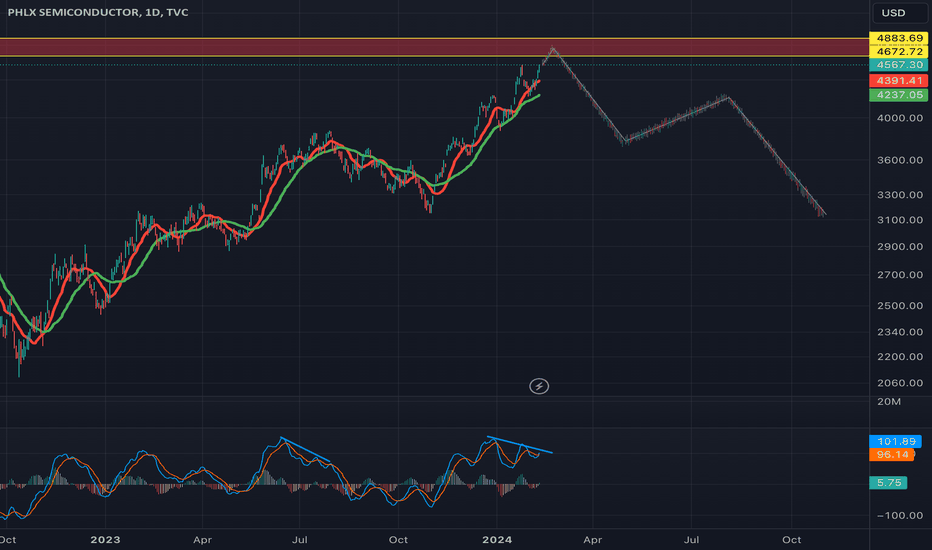
Task: Click the Jul label next to 2023 on the time axis
Action: click(299, 540)
